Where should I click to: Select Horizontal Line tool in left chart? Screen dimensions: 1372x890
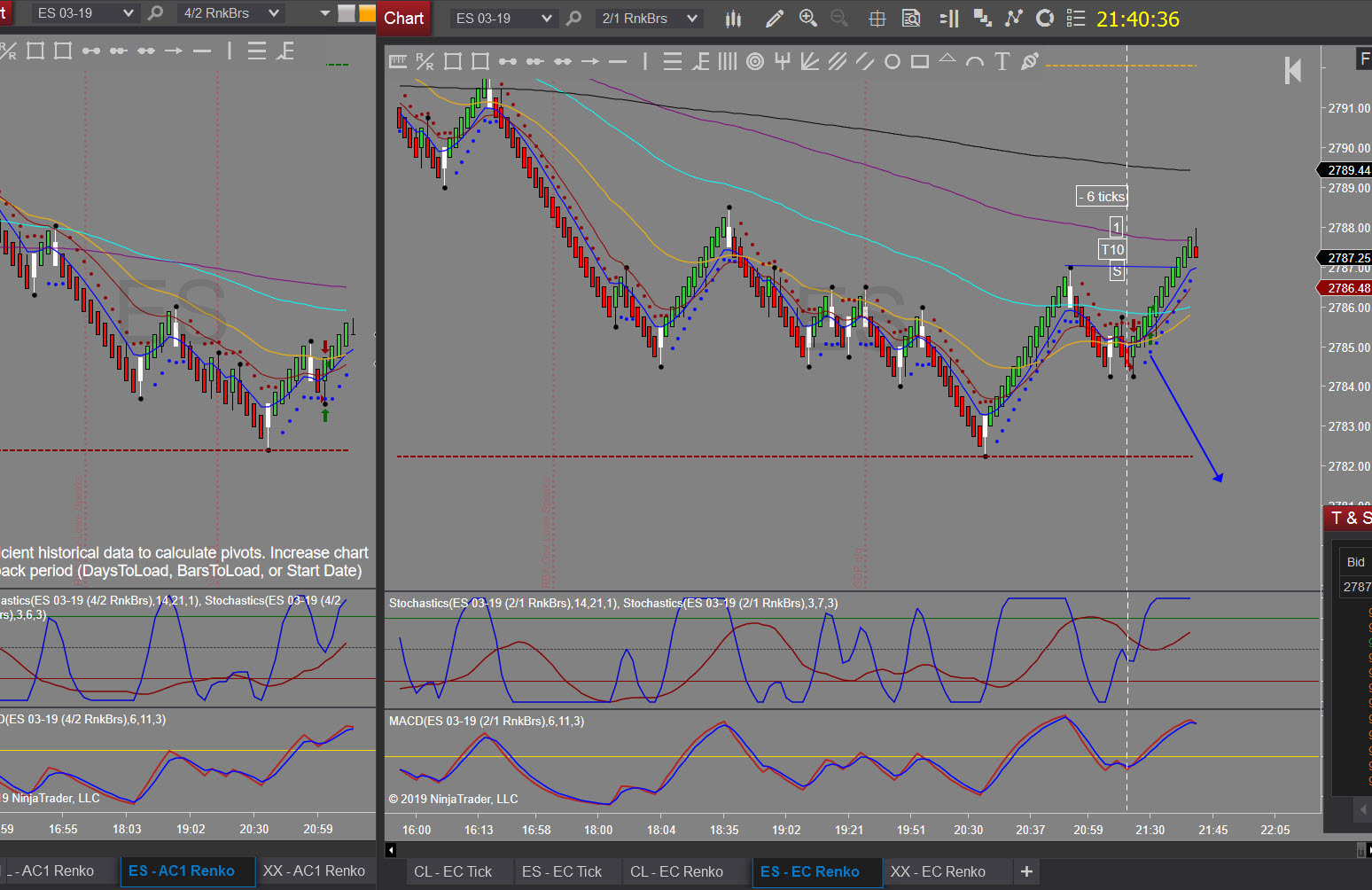pyautogui.click(x=202, y=51)
